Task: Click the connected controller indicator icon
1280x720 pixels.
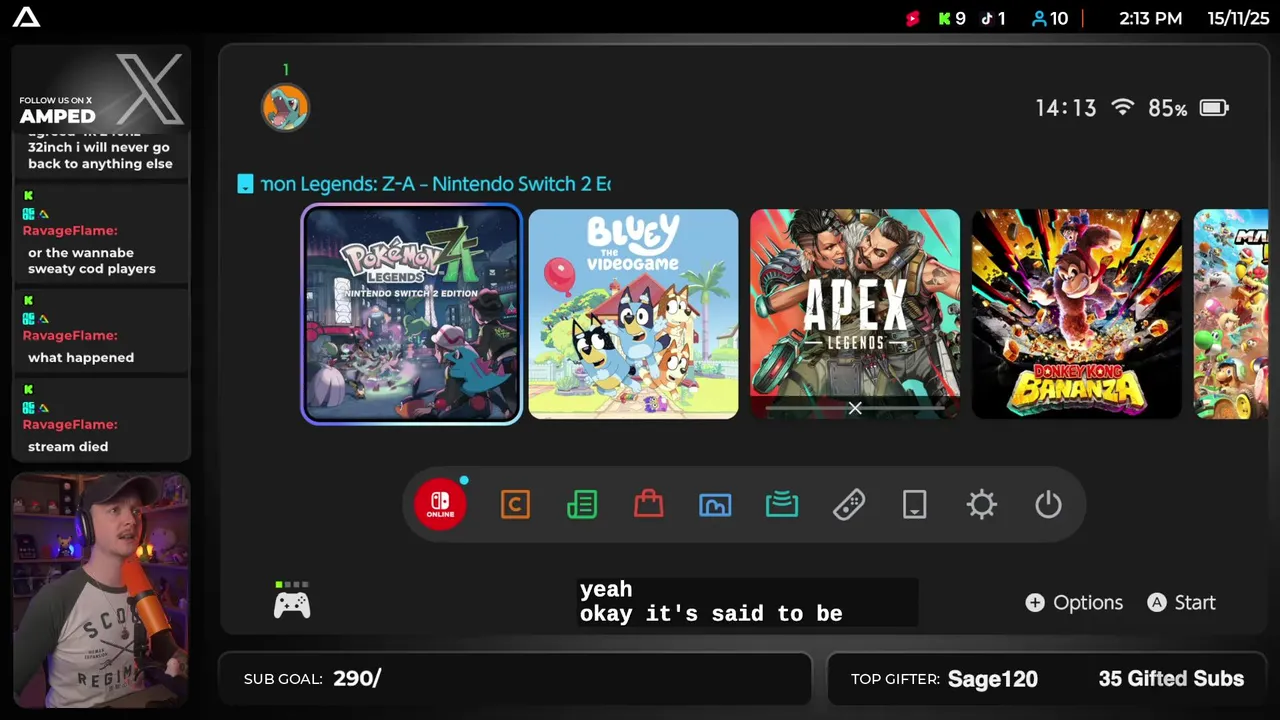Action: click(x=292, y=600)
